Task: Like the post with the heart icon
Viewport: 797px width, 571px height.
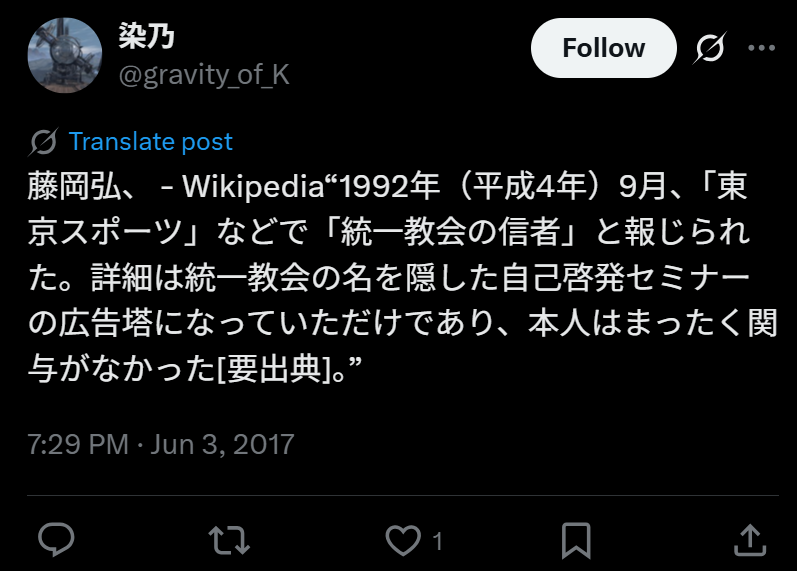Action: pos(403,540)
